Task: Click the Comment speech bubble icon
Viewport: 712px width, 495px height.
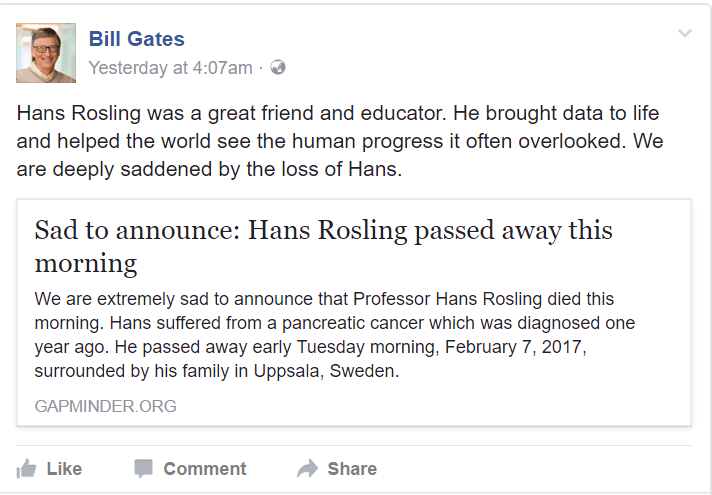Action: [144, 468]
